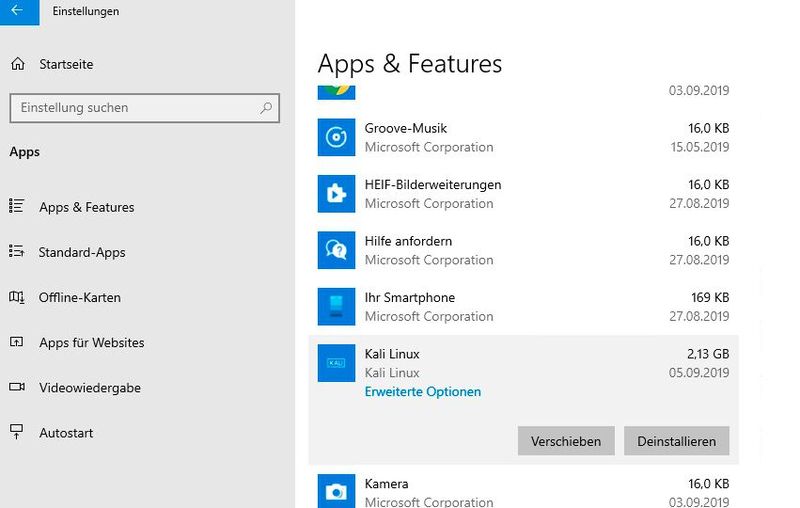The image size is (800, 508).
Task: Click the Einstellungen window title
Action: coord(86,11)
